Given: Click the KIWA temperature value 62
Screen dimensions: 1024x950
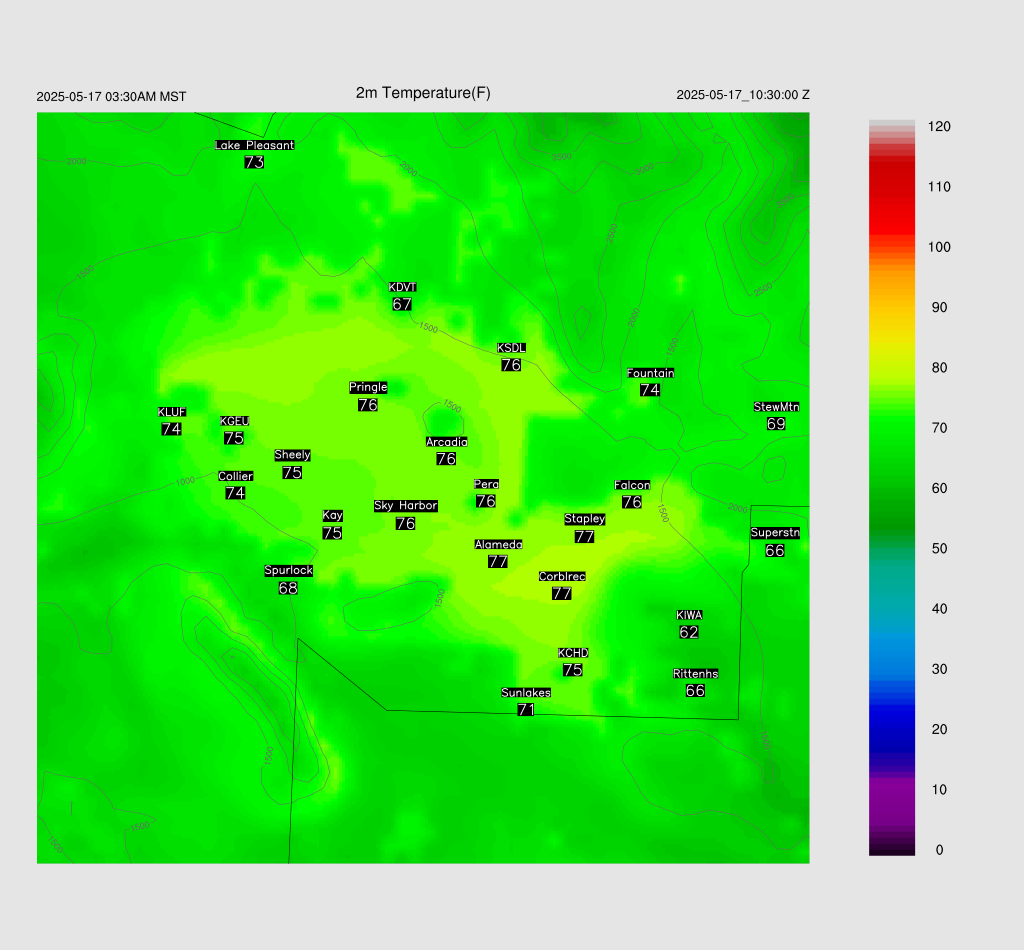Looking at the screenshot, I should (x=689, y=632).
